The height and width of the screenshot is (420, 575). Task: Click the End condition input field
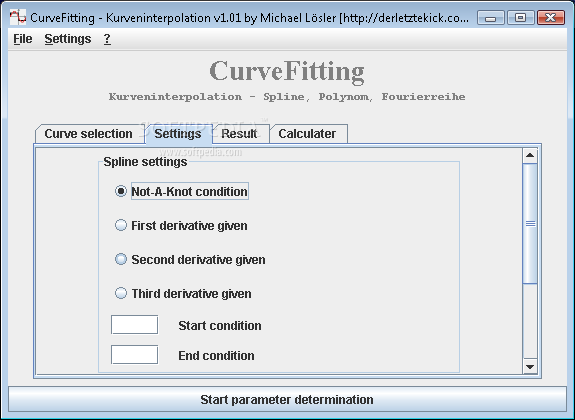[x=135, y=355]
